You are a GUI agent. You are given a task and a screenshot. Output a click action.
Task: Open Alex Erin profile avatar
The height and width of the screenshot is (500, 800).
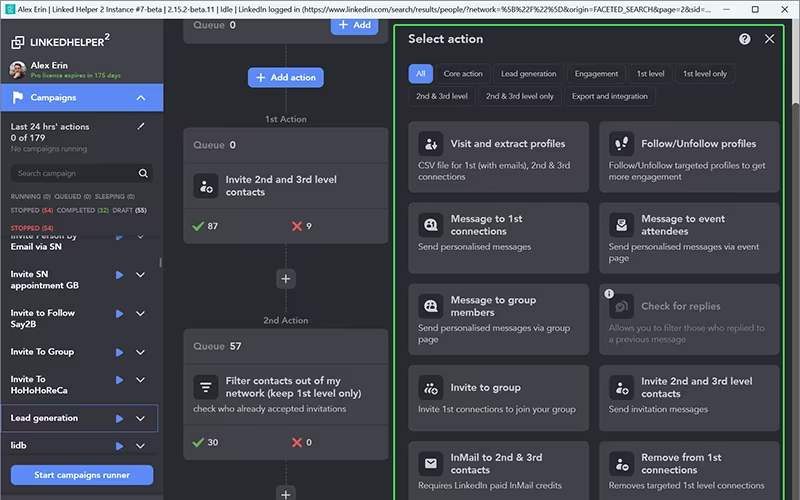[x=17, y=70]
